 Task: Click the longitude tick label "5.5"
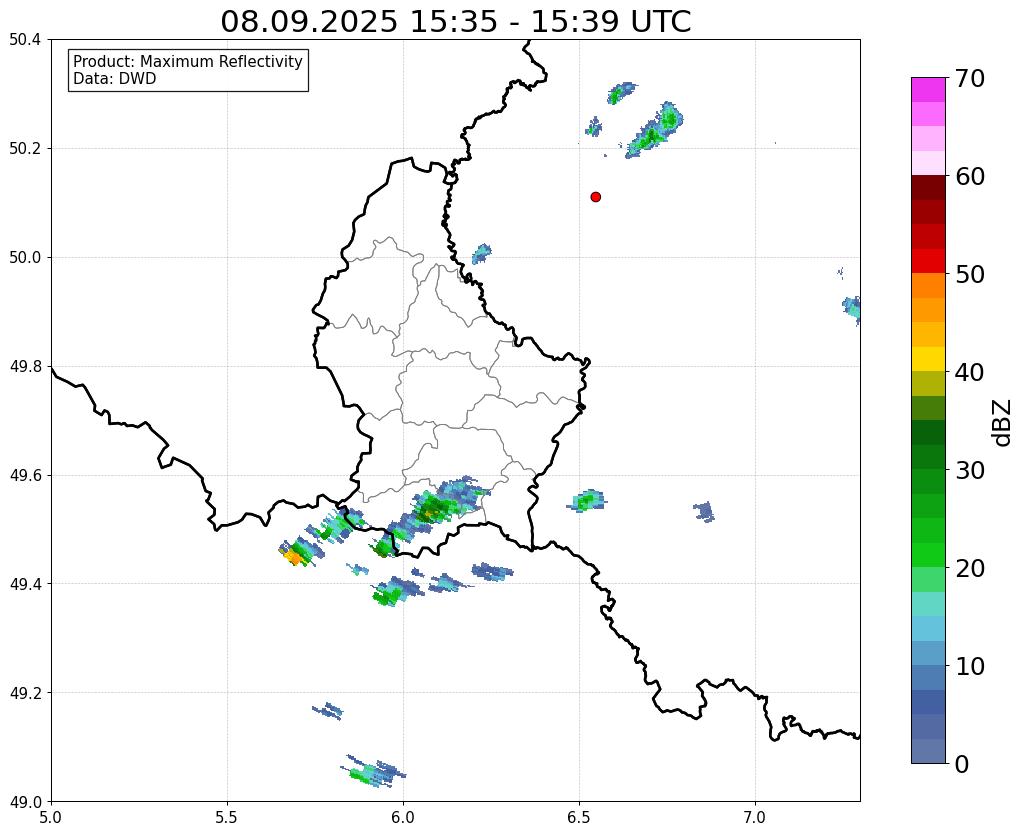coord(227,817)
